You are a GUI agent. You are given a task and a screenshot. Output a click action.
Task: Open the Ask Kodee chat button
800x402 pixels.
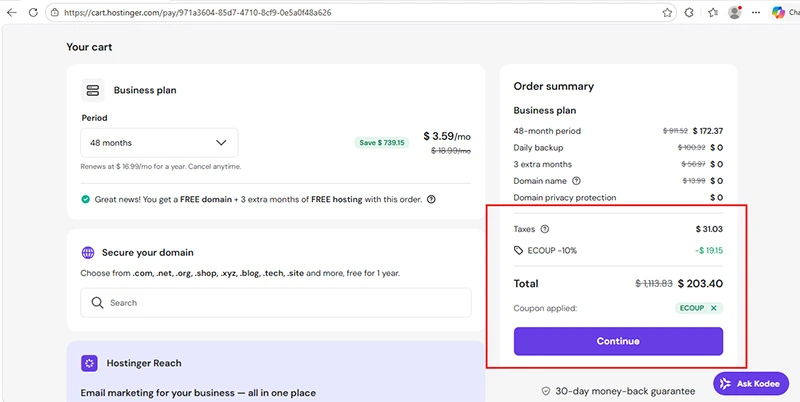751,384
